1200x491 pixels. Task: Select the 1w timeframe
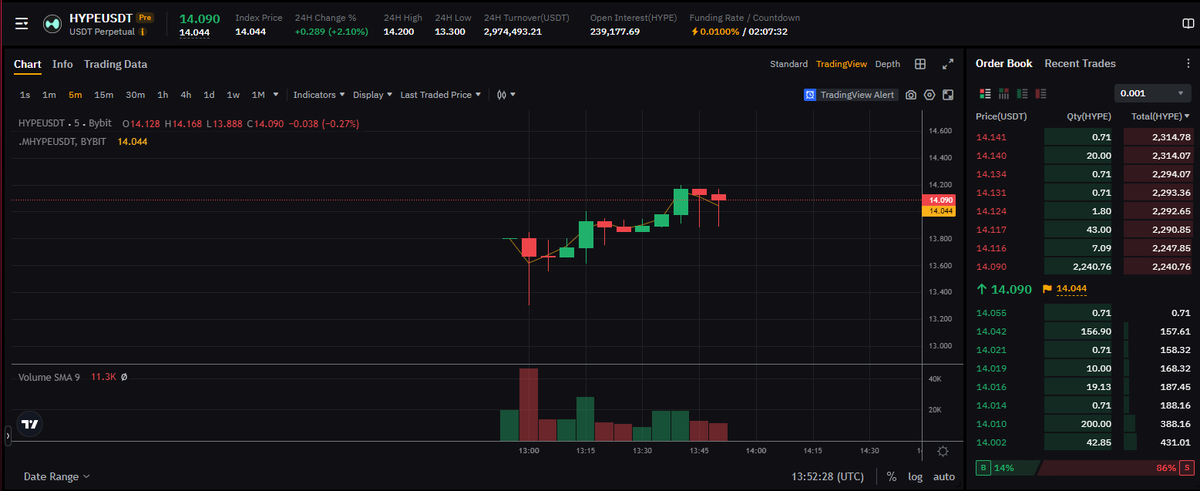coord(233,95)
